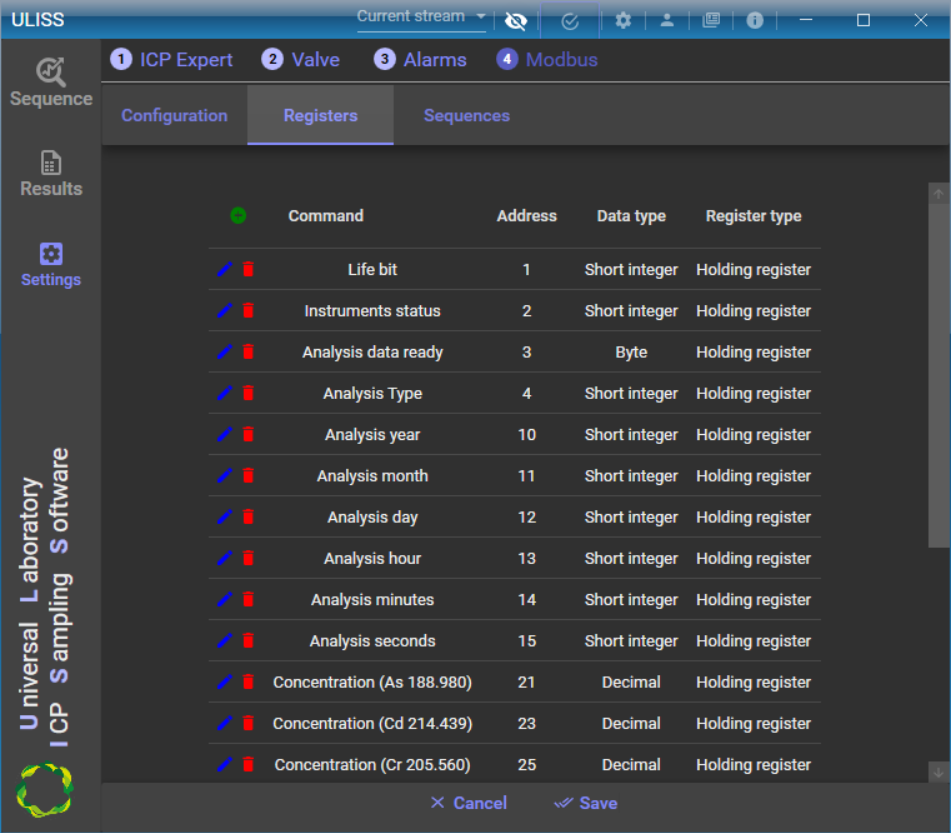
Task: Delete the Concentration (Cd 214.439) register
Action: tap(248, 723)
